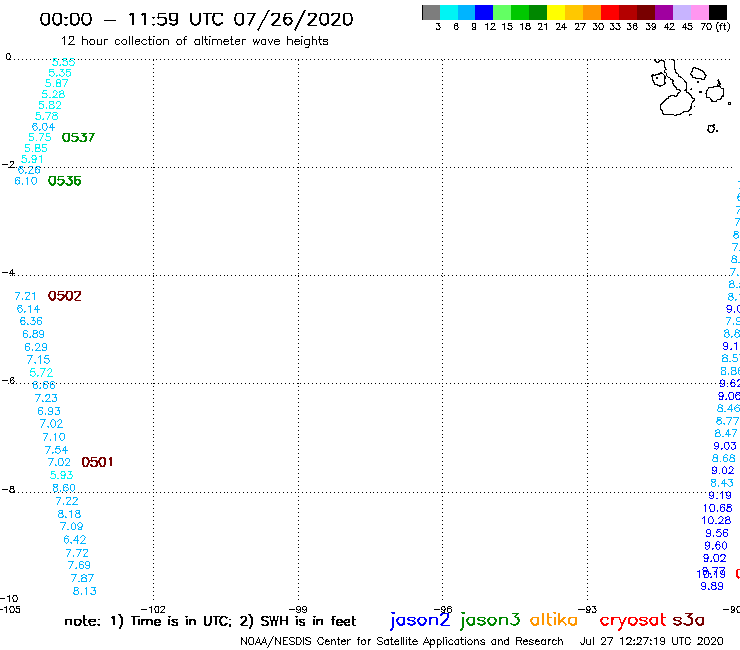Click the altika satellite label
Viewport: 740px width, 650px height.
554,620
